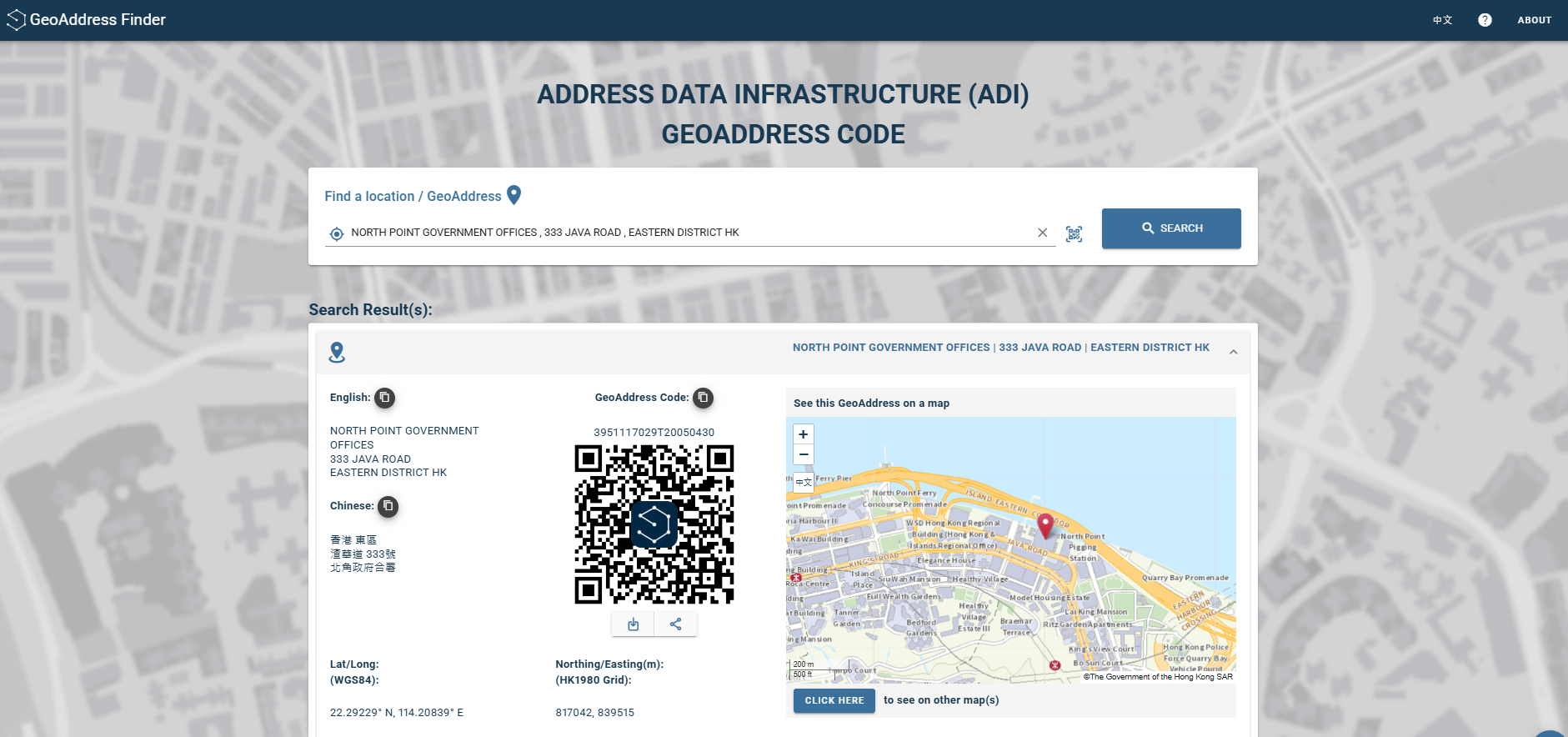The width and height of the screenshot is (1568, 737).
Task: Click the map copyright Government of Hong Kong SAR
Action: click(x=1158, y=677)
